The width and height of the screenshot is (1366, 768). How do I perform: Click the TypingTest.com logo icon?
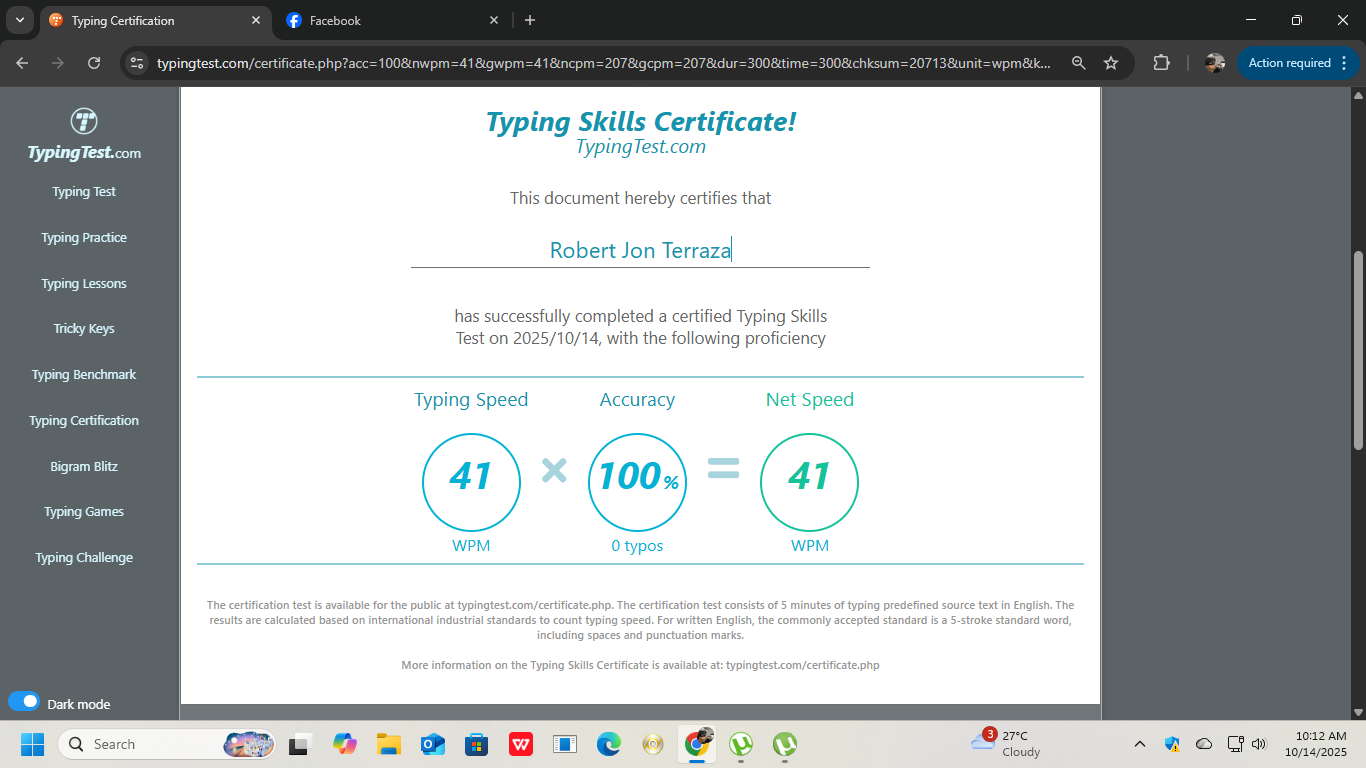(84, 122)
